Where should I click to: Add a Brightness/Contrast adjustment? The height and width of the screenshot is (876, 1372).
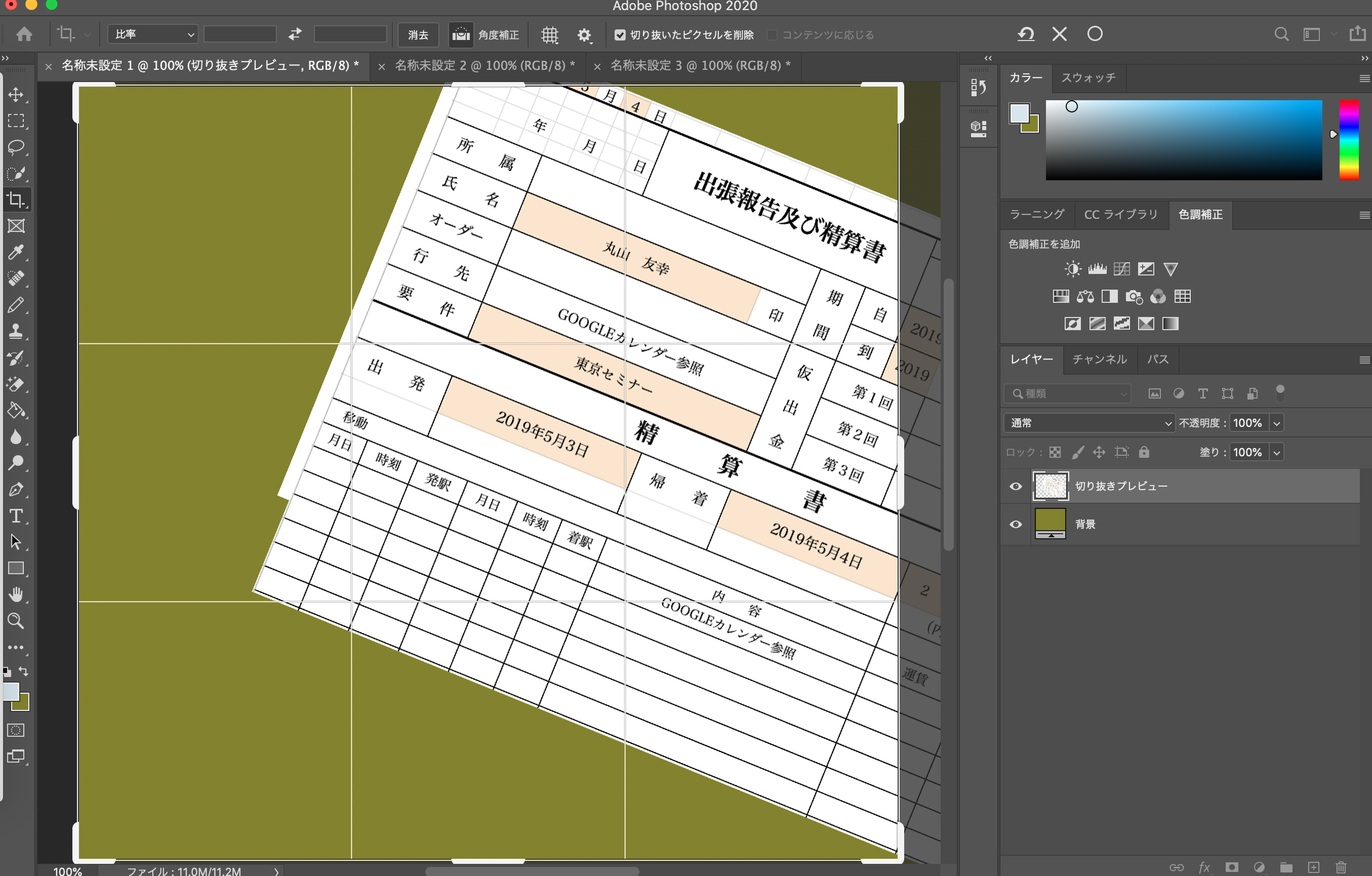coord(1072,269)
